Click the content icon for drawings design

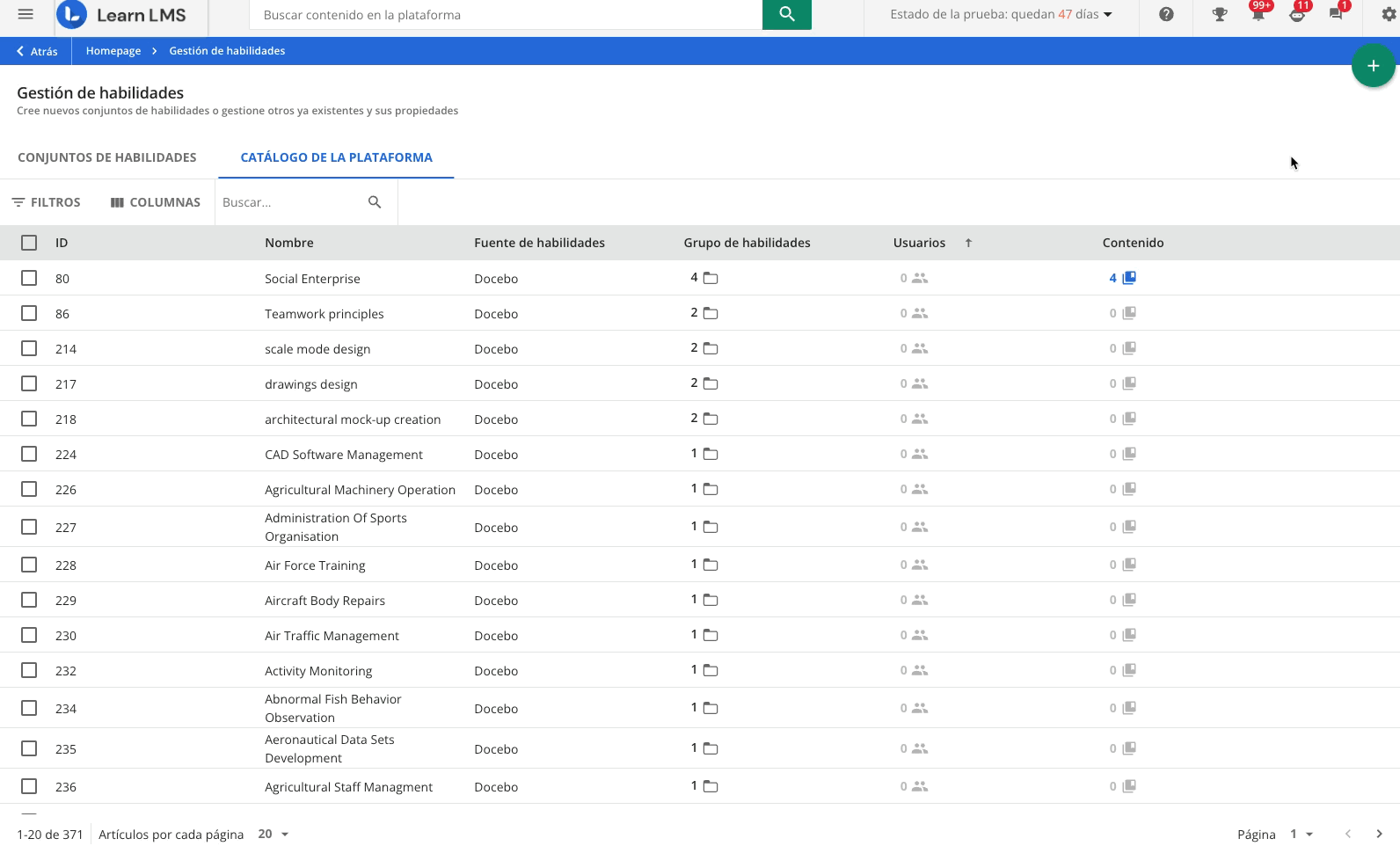coord(1130,383)
